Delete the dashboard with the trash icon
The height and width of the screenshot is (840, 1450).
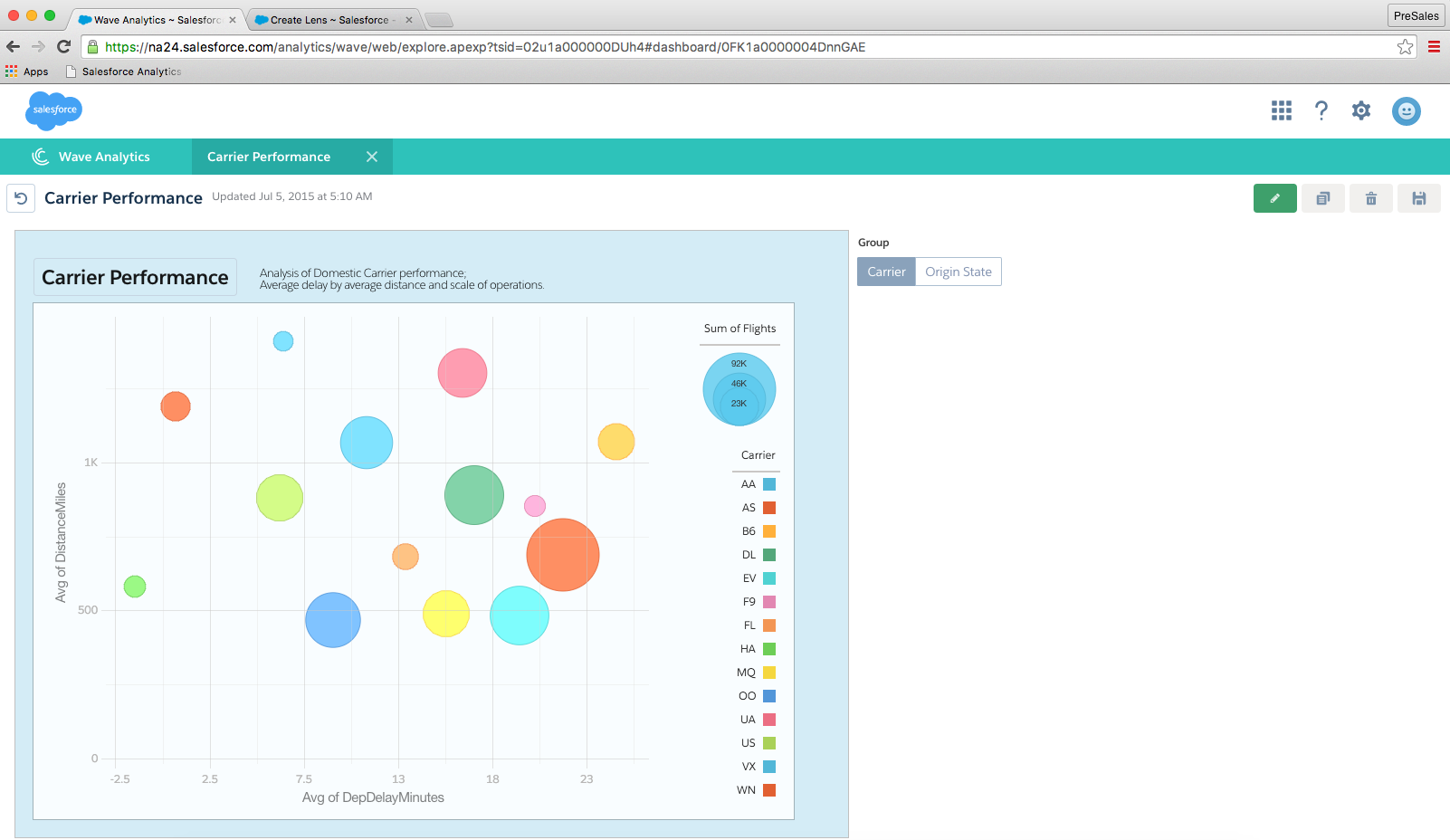(1371, 198)
